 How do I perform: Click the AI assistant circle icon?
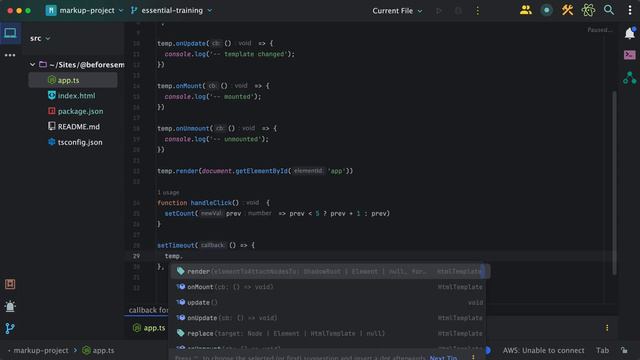click(547, 10)
